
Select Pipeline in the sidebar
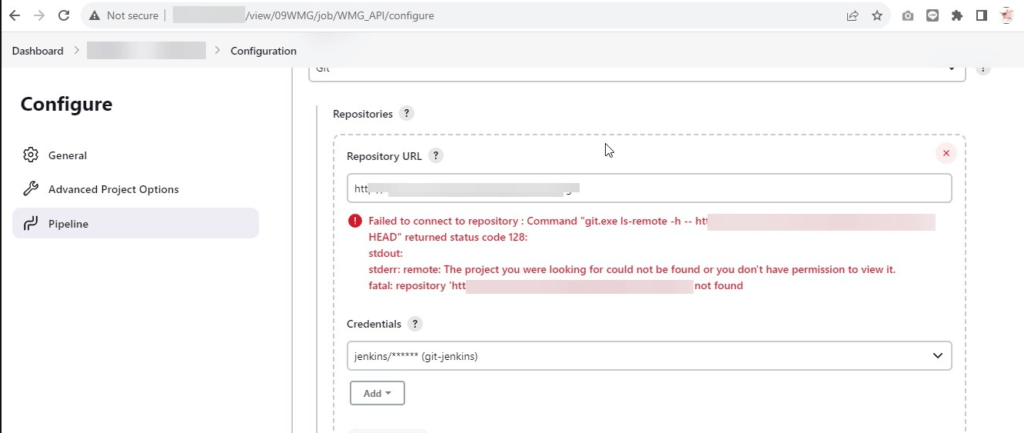point(136,223)
